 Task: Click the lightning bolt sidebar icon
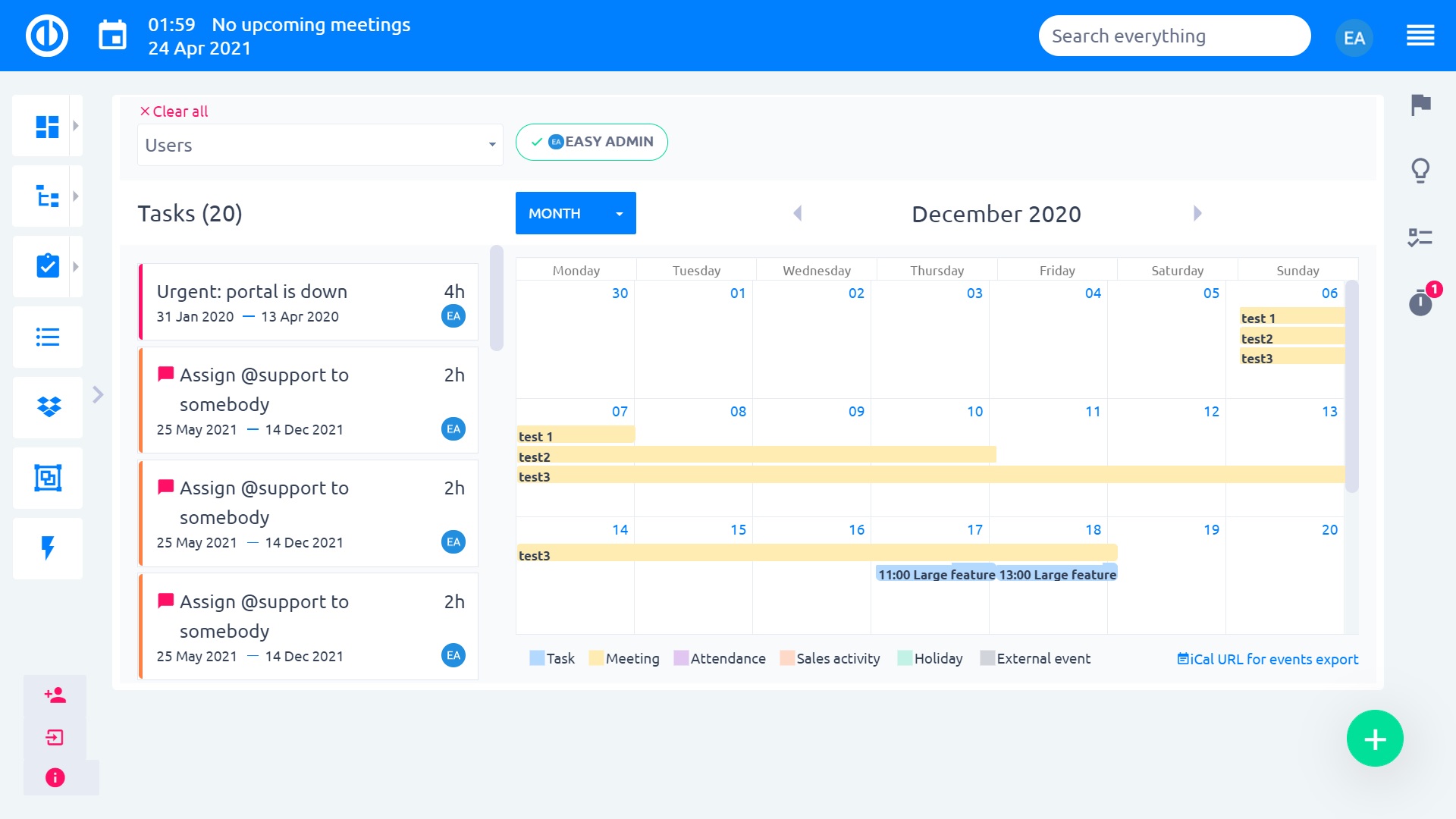(x=48, y=548)
